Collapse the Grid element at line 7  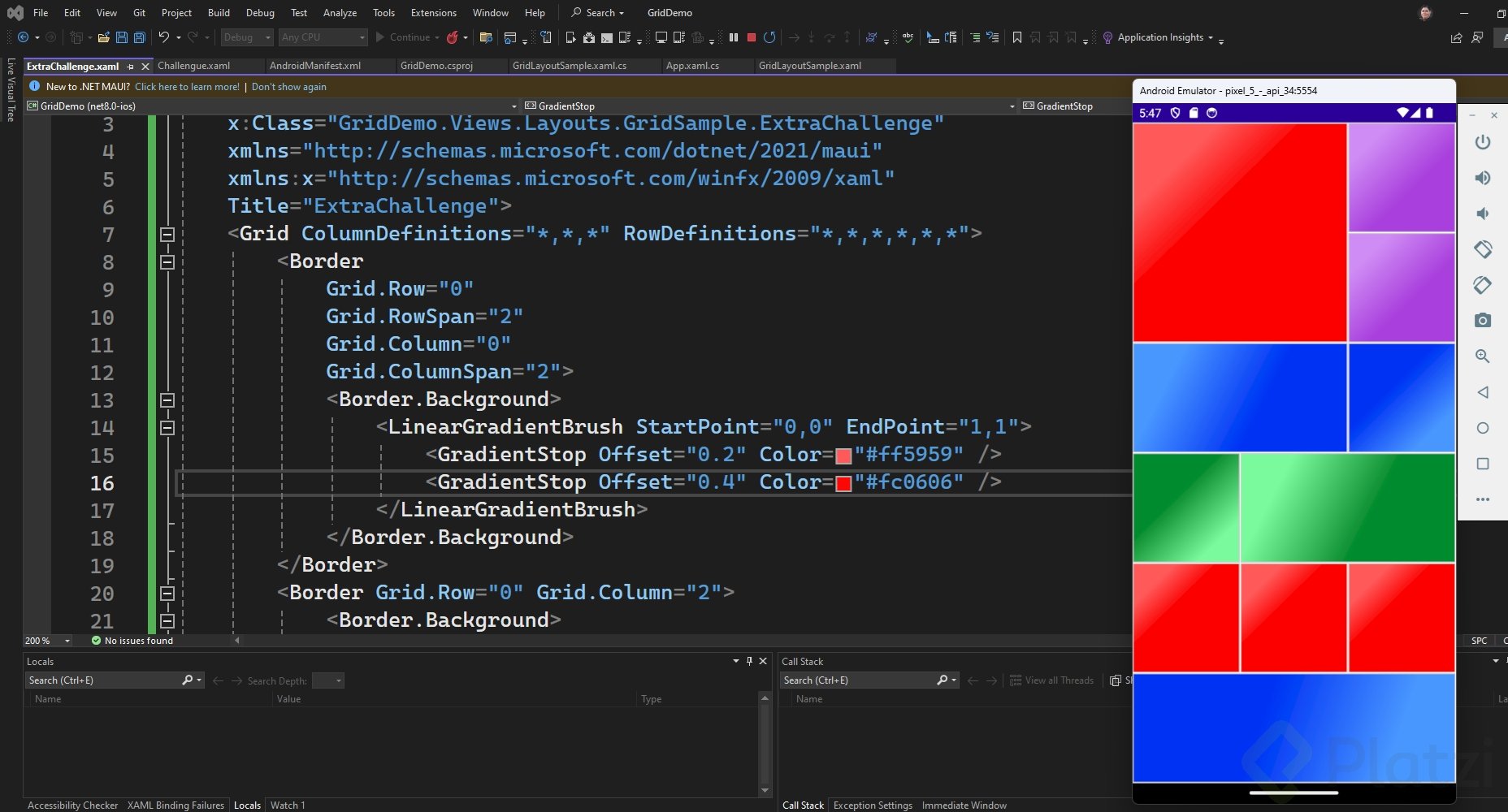point(167,235)
